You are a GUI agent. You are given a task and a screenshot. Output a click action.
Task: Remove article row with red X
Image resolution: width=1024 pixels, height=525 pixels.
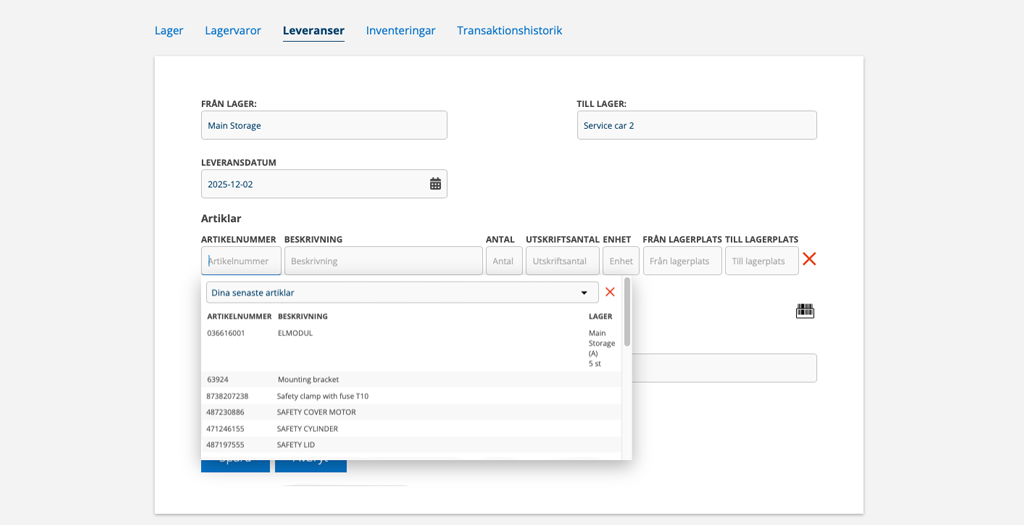coord(809,259)
